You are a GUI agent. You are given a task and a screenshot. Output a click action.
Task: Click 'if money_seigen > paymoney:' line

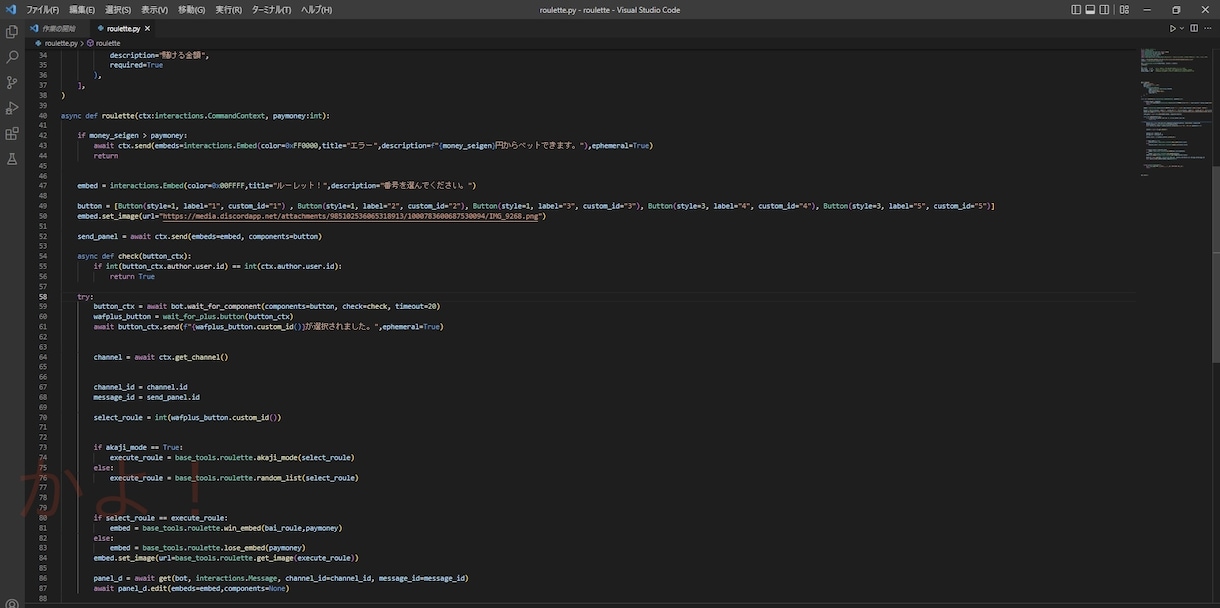click(132, 135)
